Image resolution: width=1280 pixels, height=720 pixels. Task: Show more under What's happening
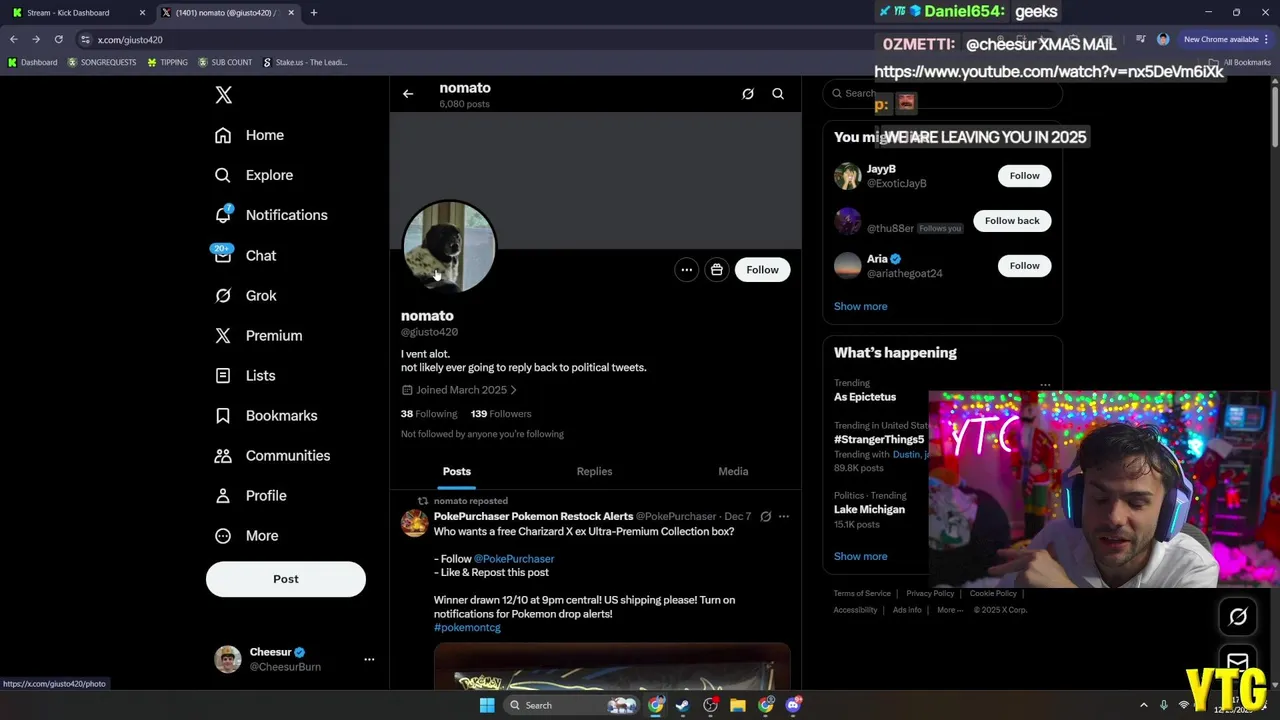coord(860,556)
